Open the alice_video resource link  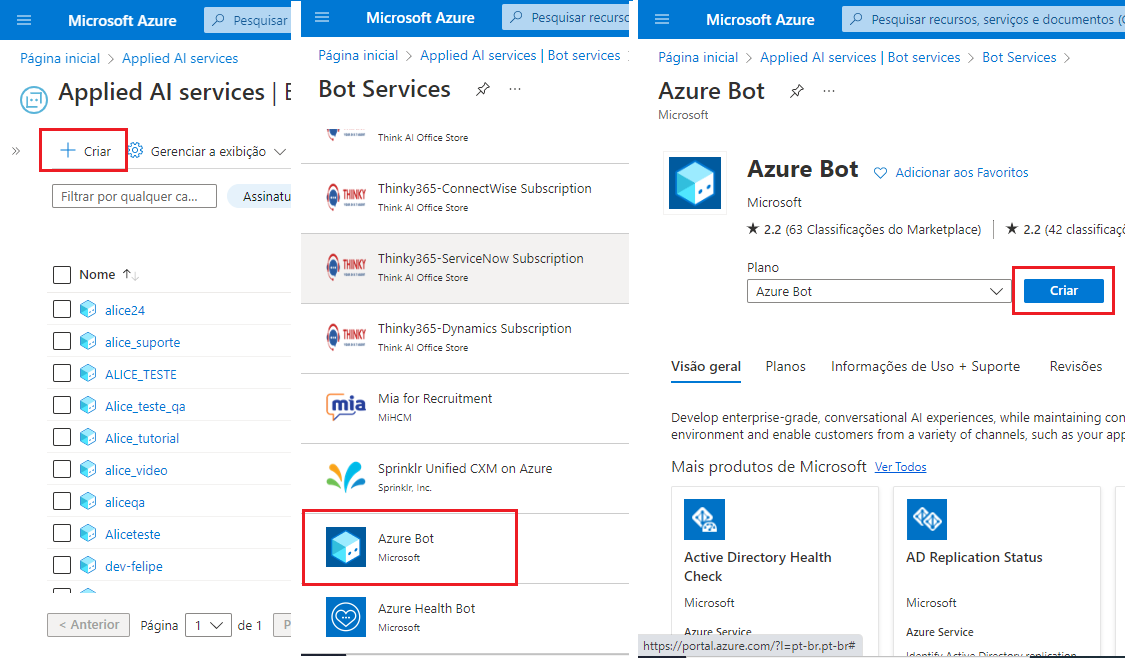point(136,471)
